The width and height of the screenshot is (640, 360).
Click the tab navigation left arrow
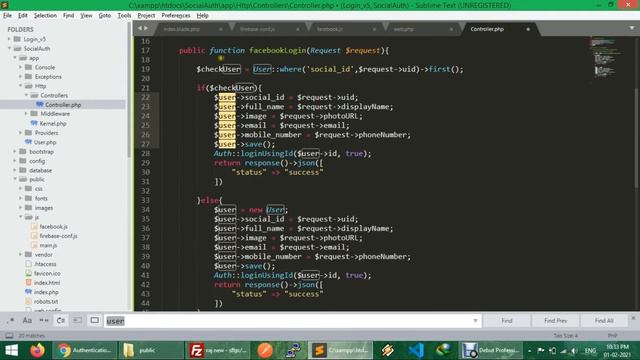click(140, 28)
